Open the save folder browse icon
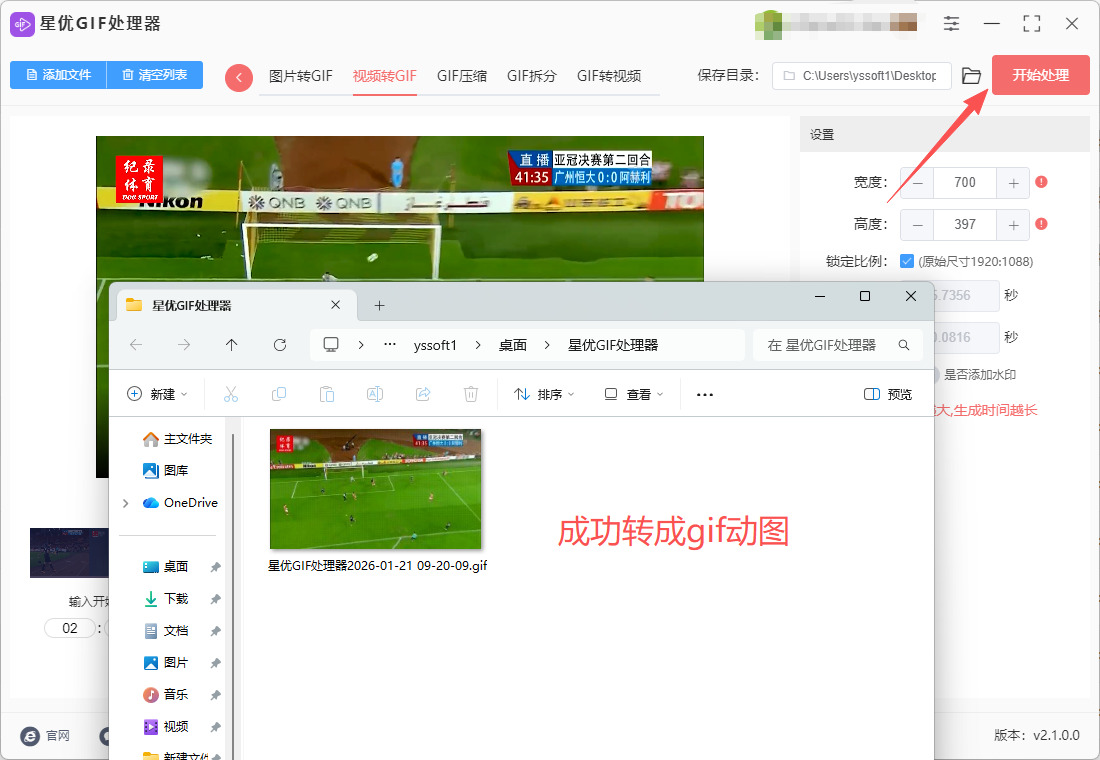Screen dimensions: 1100x760 [971, 76]
